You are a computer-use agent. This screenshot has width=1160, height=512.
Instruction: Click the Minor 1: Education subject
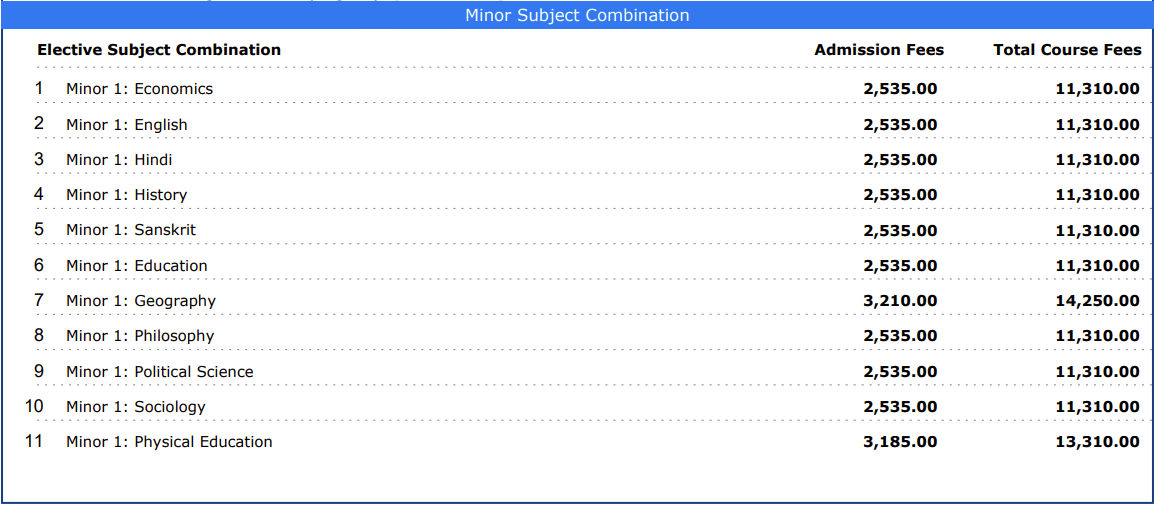click(x=137, y=266)
